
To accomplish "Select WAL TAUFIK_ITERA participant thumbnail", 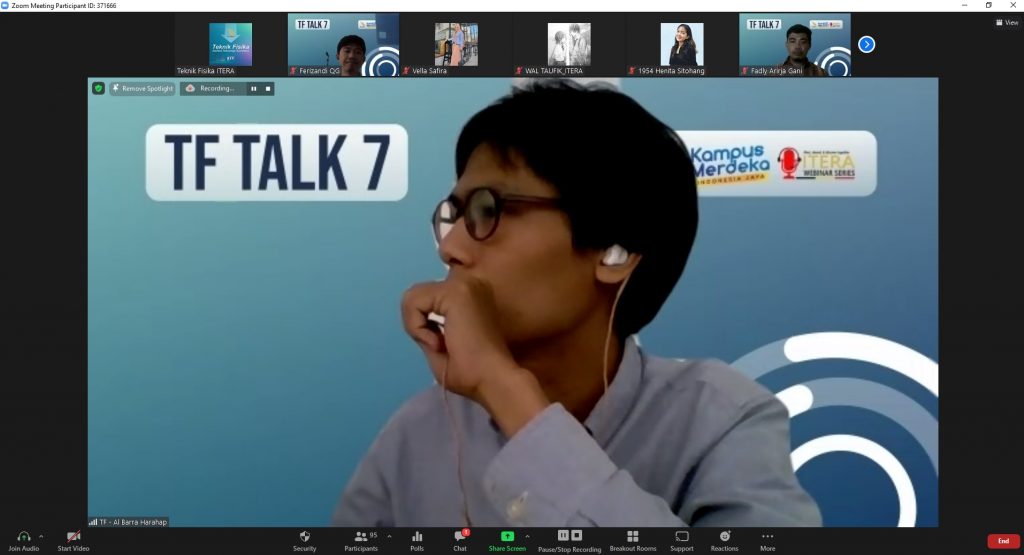I will 569,45.
